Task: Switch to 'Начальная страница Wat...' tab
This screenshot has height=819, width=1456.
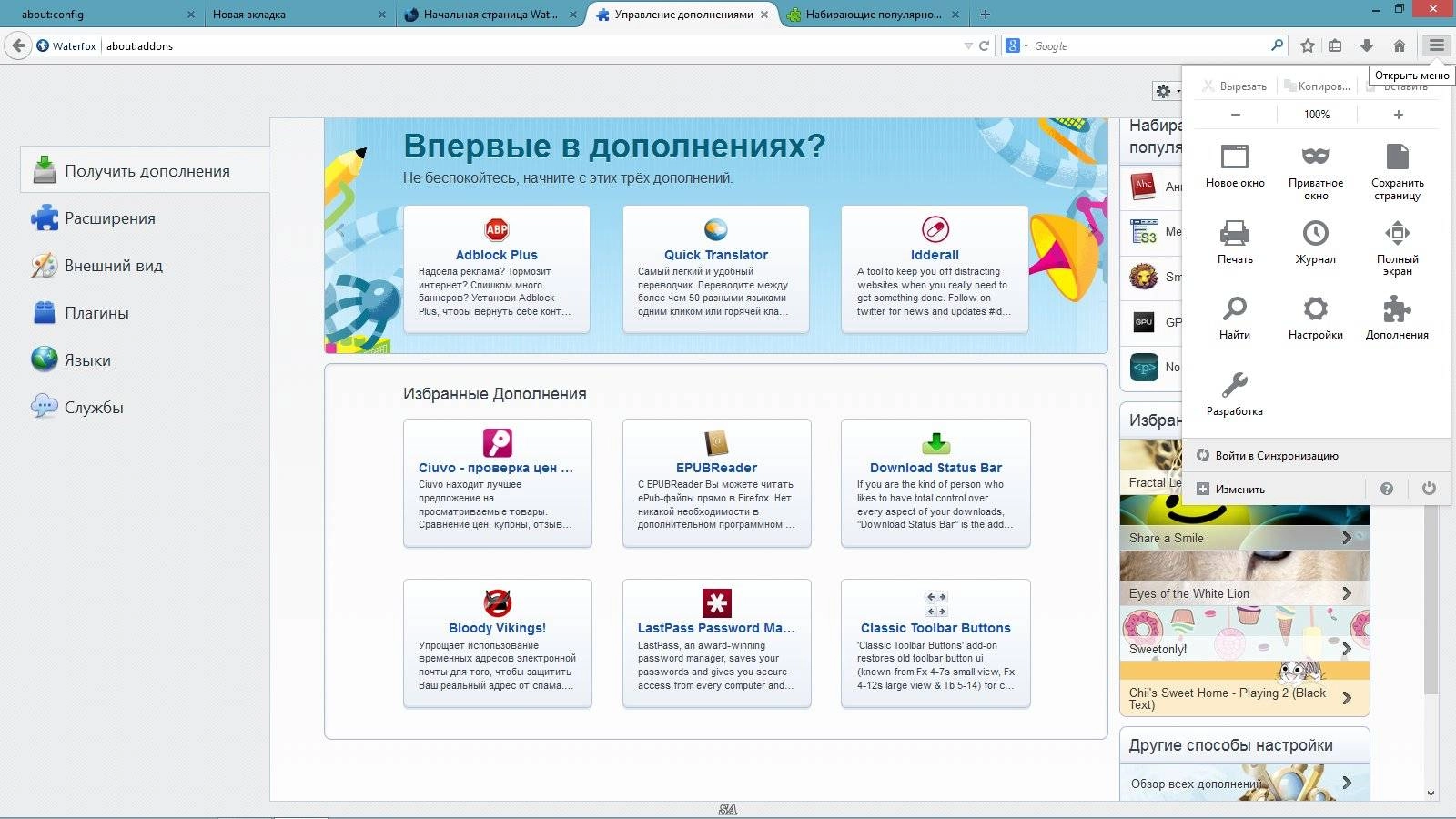Action: (490, 14)
